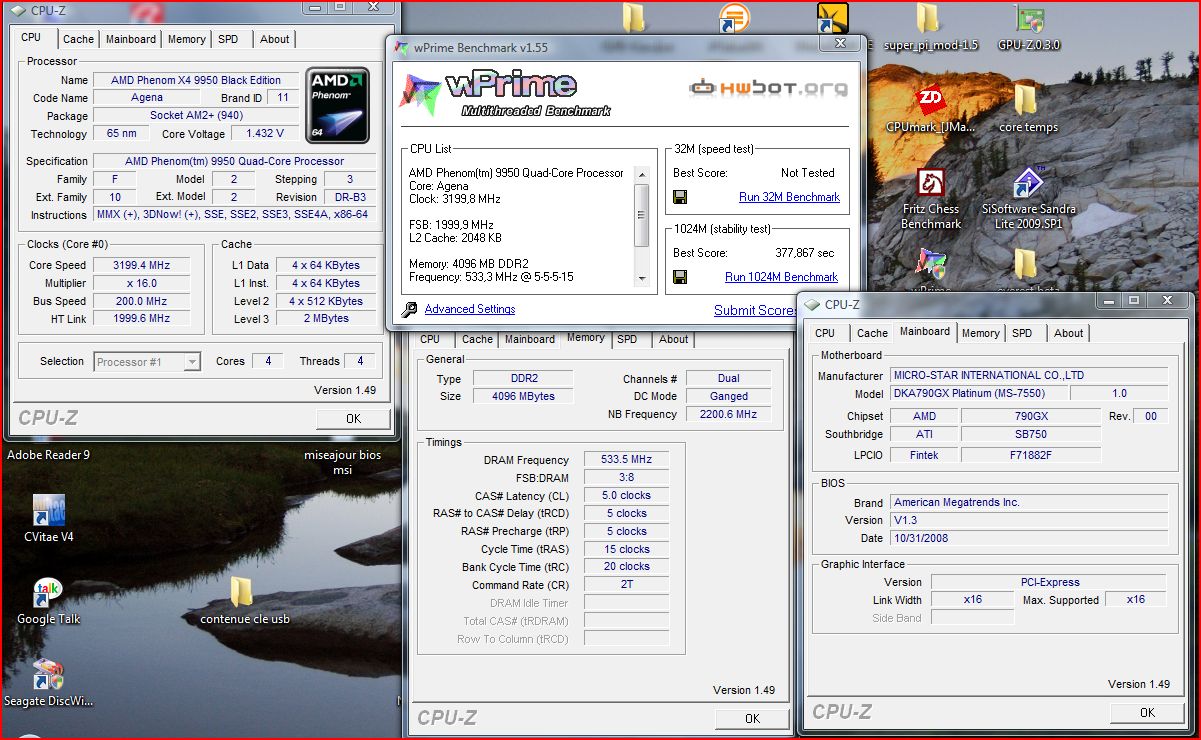The width and height of the screenshot is (1201, 740).
Task: Click the CPU List scrollbar up arrow
Action: [x=642, y=175]
